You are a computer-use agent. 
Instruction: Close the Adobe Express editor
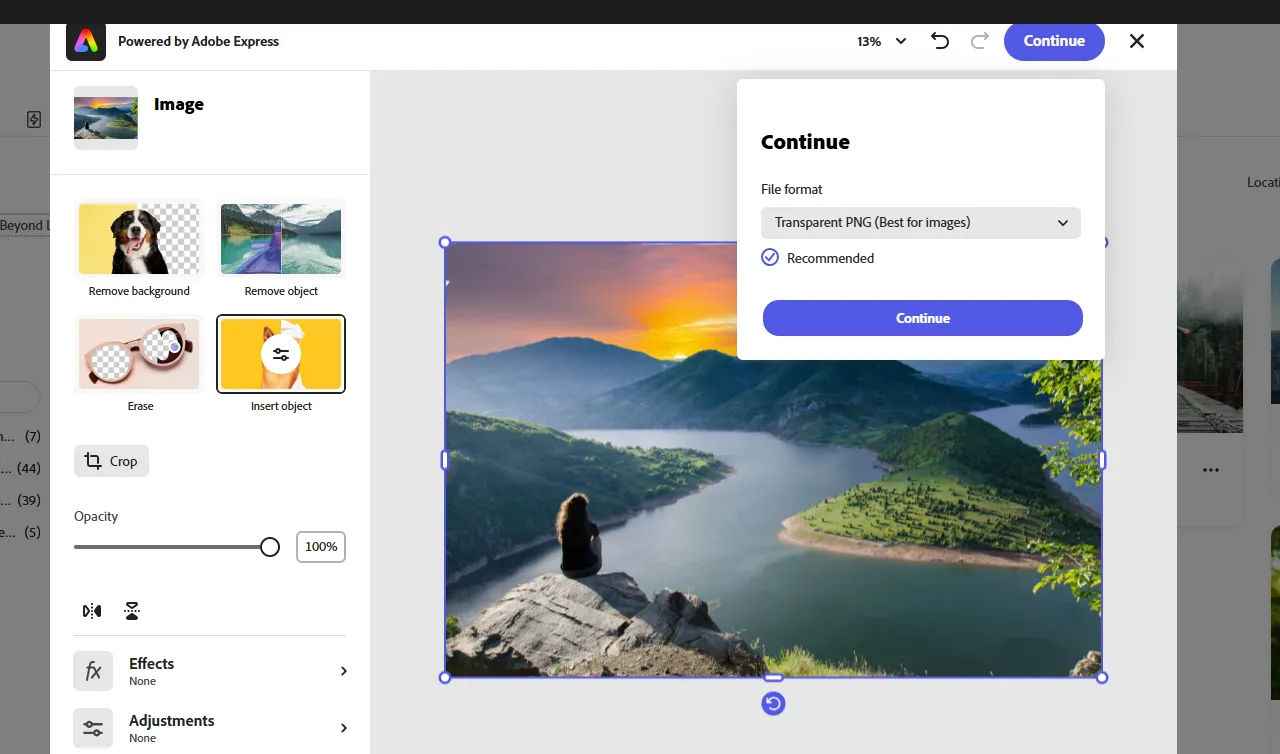pos(1137,41)
